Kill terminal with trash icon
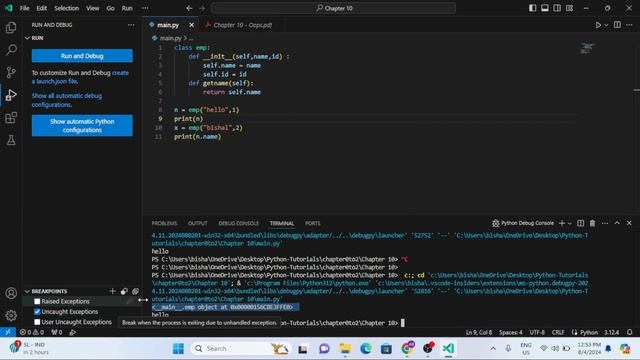The height and width of the screenshot is (360, 640). click(x=592, y=223)
